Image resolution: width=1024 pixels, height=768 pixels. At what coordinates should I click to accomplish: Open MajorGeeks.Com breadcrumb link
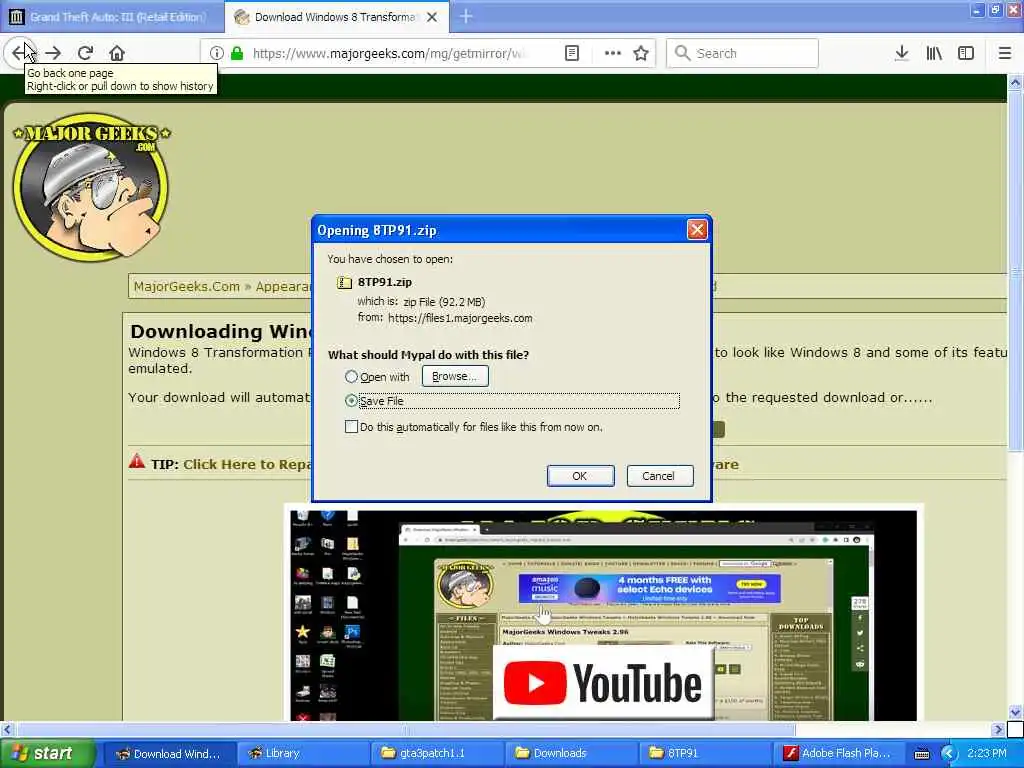click(x=187, y=286)
